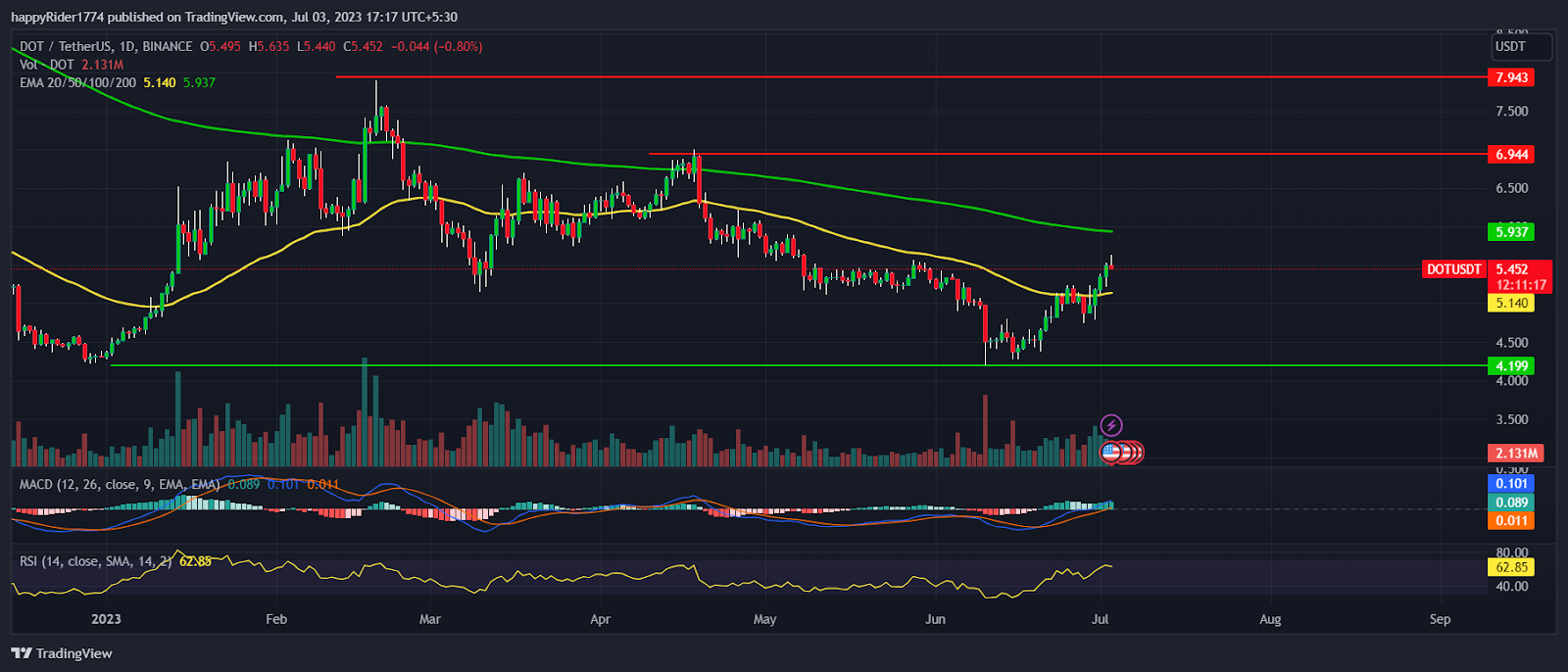The height and width of the screenshot is (672, 1568).
Task: Select the red horizontal line at 6.944
Action: [1066, 154]
